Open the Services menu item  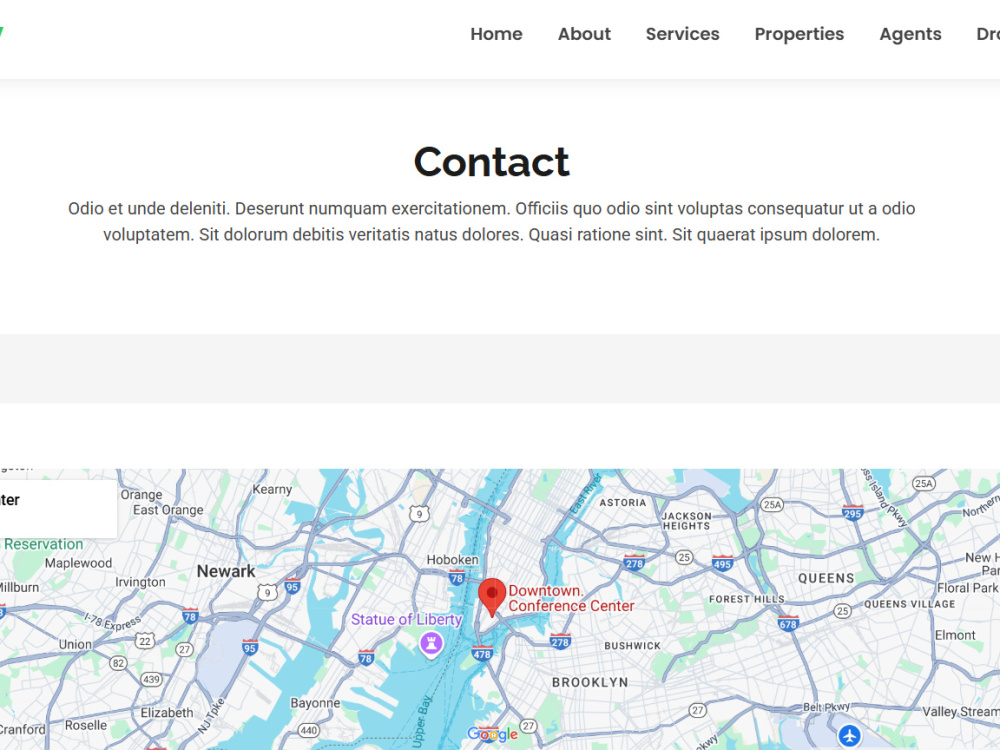pos(682,34)
